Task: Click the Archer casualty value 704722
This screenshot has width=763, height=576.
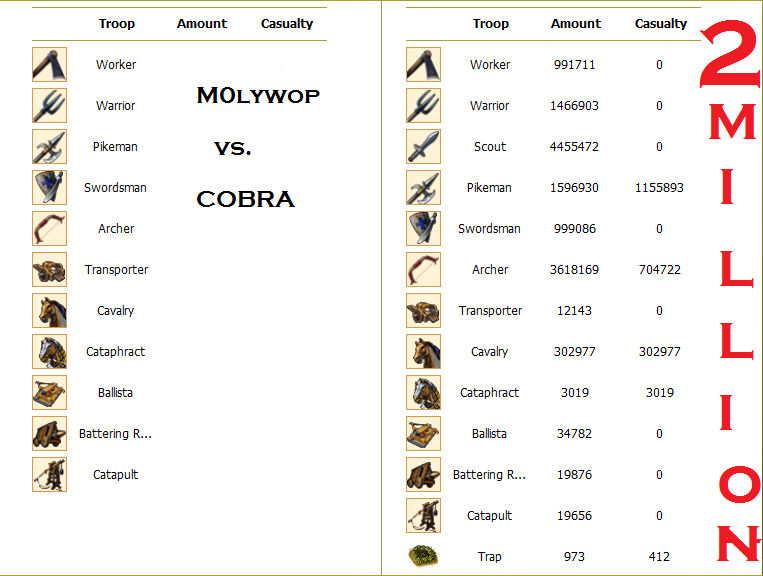Action: (x=659, y=269)
